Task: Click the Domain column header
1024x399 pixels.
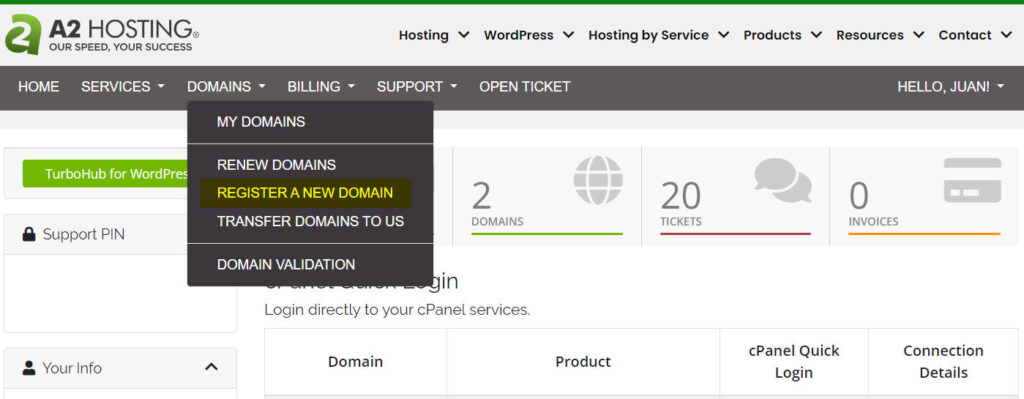Action: [x=355, y=362]
